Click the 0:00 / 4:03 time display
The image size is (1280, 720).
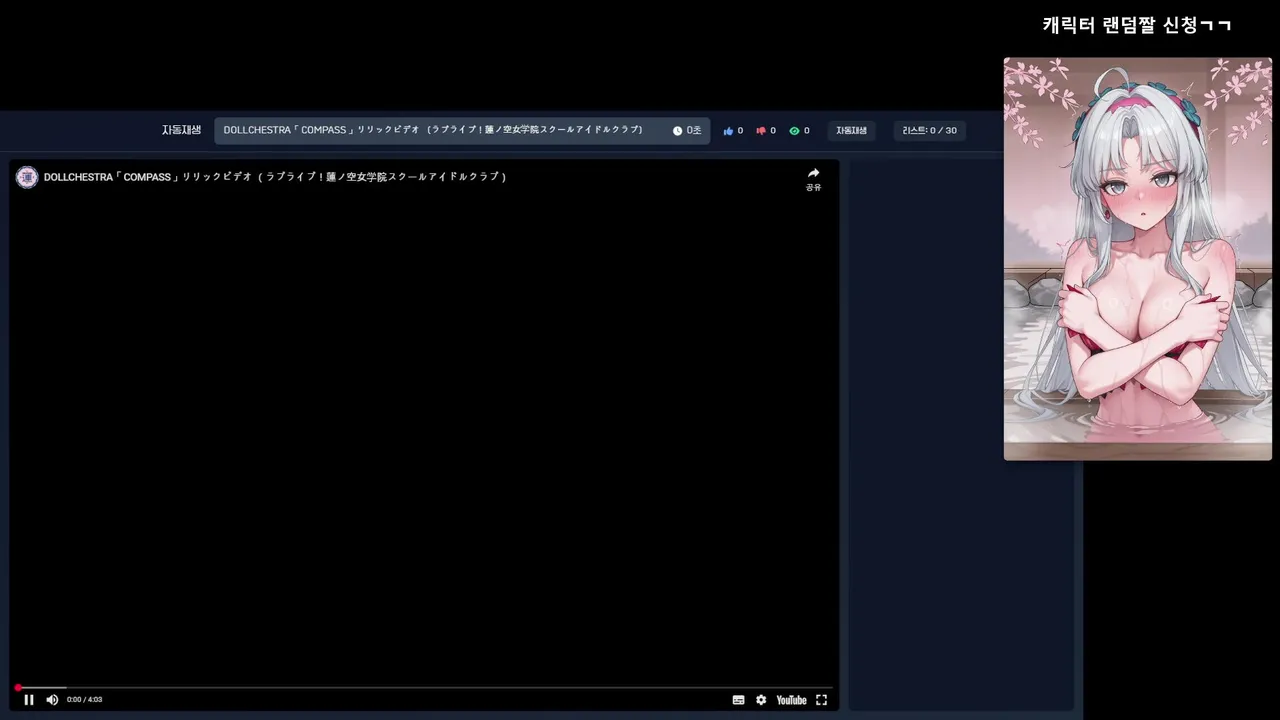[84, 700]
